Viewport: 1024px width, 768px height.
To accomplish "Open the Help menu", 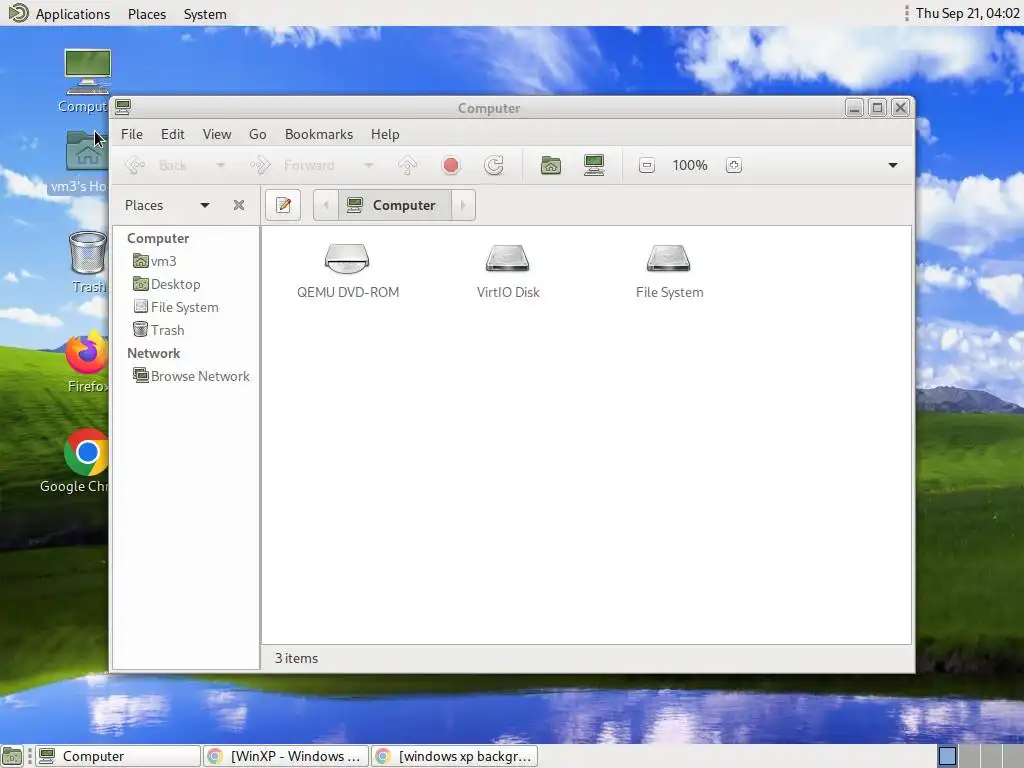I will (x=385, y=134).
